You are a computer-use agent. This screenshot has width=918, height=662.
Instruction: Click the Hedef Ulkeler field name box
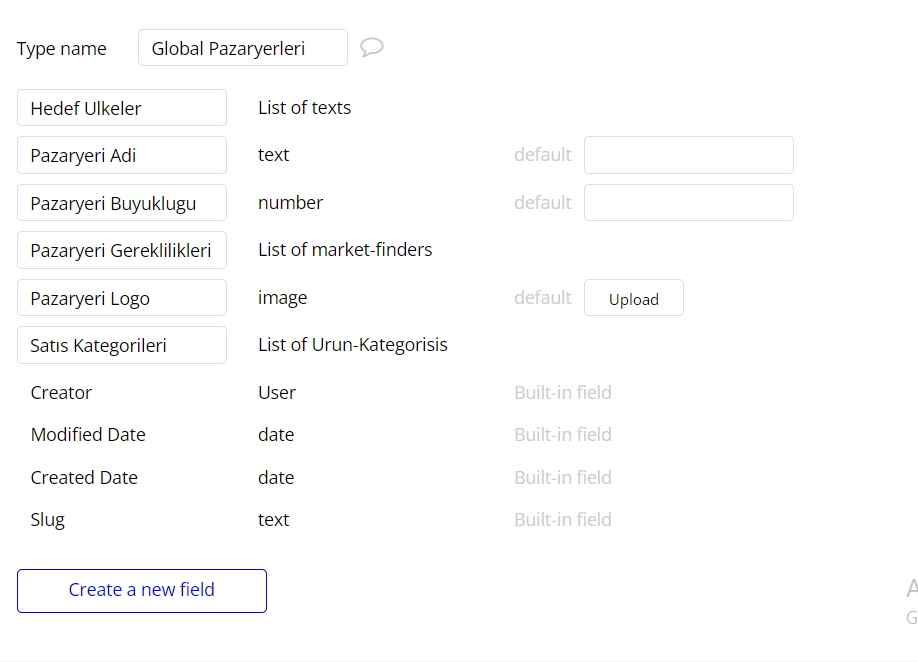coord(122,108)
